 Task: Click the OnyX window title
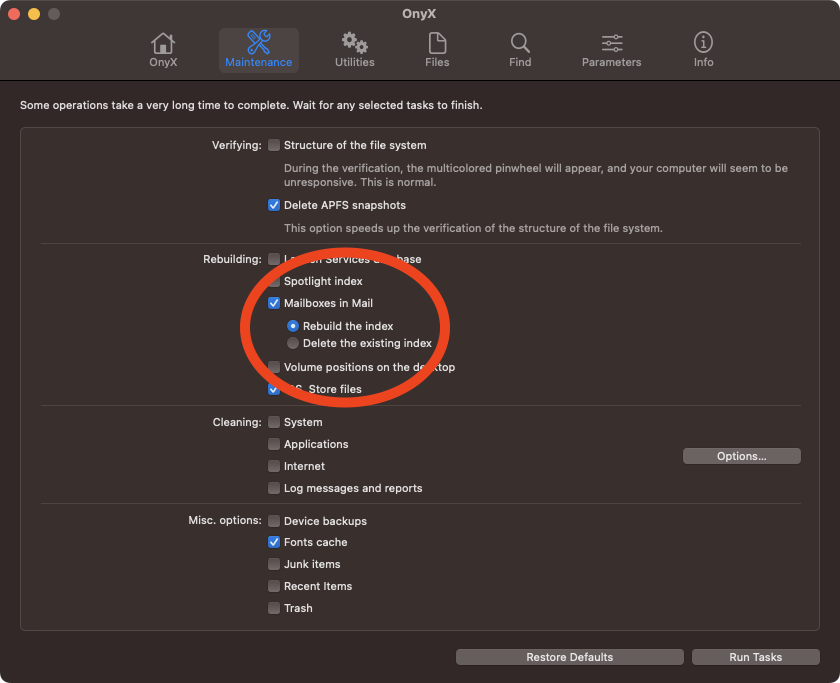click(x=419, y=14)
